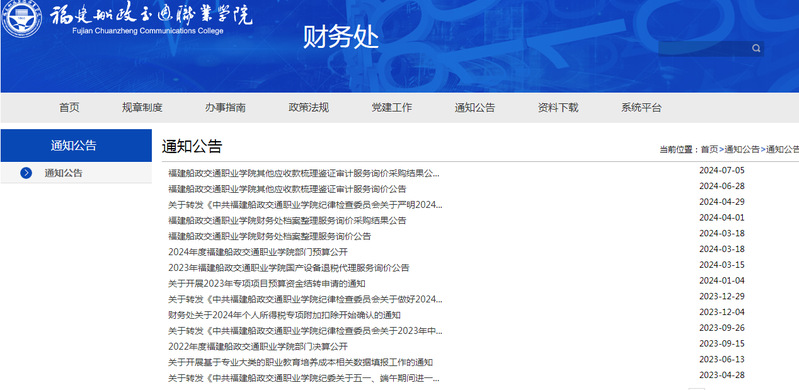Click the search input field
The image size is (799, 390).
pyautogui.click(x=704, y=48)
